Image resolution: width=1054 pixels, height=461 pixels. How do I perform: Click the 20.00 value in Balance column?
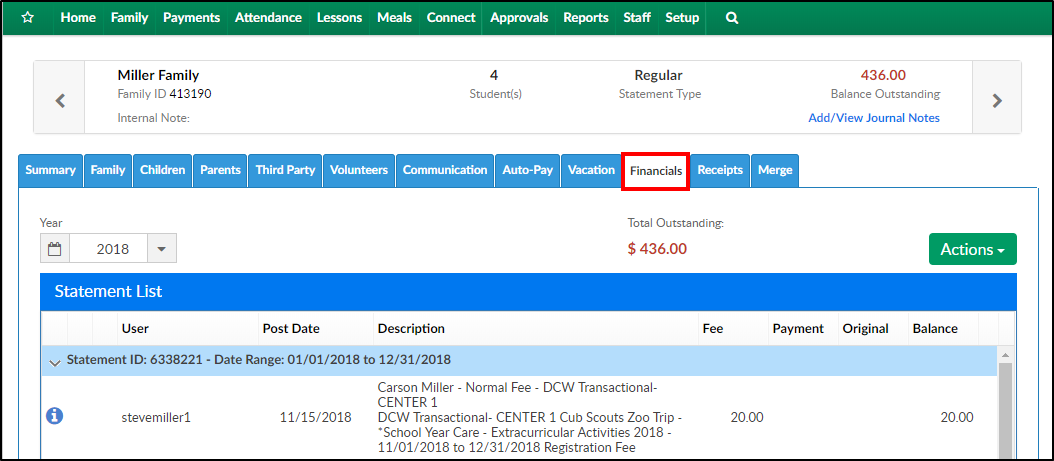pos(957,417)
